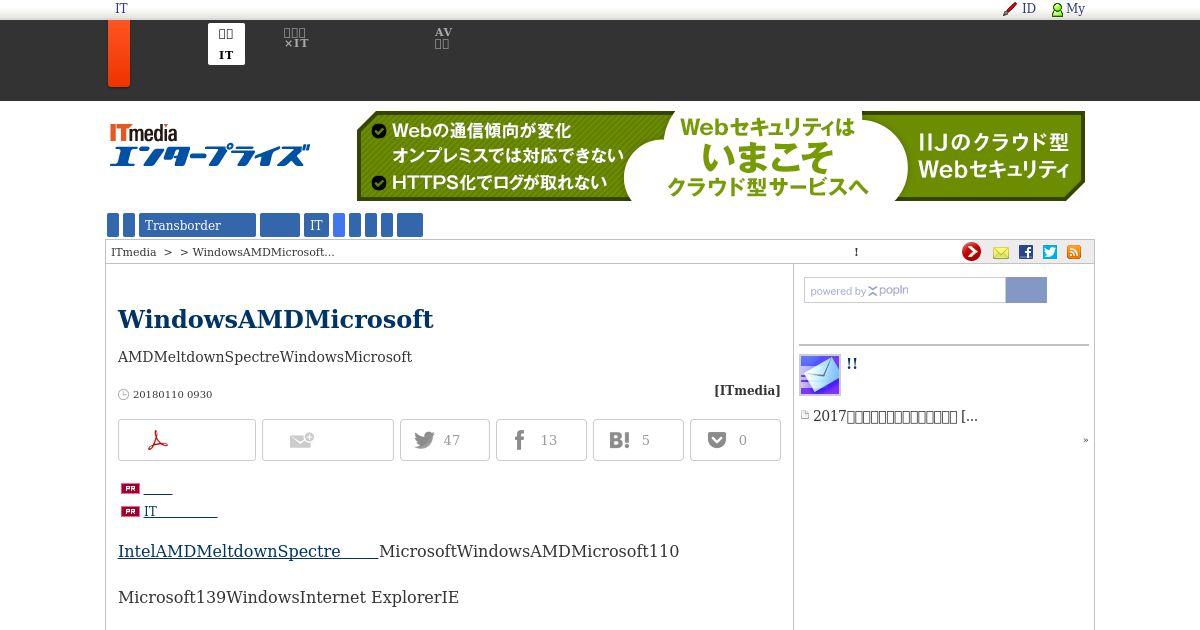Select the AV tab in dark header
1200x630 pixels.
coord(443,38)
